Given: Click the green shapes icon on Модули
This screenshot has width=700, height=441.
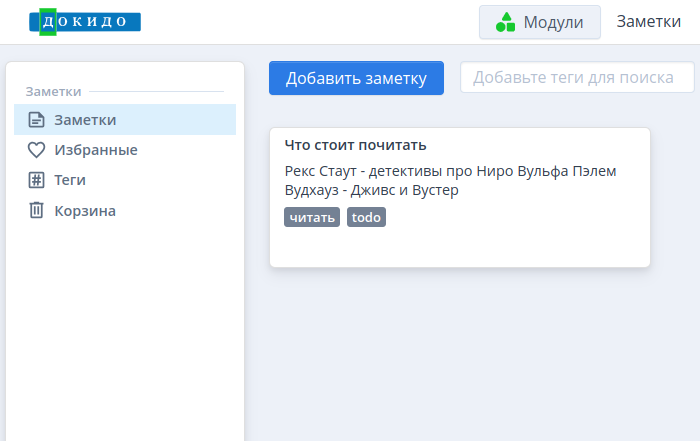Looking at the screenshot, I should tap(506, 22).
